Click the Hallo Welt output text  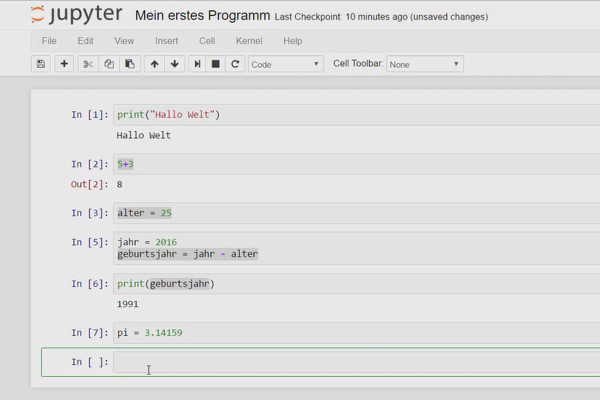tap(143, 136)
